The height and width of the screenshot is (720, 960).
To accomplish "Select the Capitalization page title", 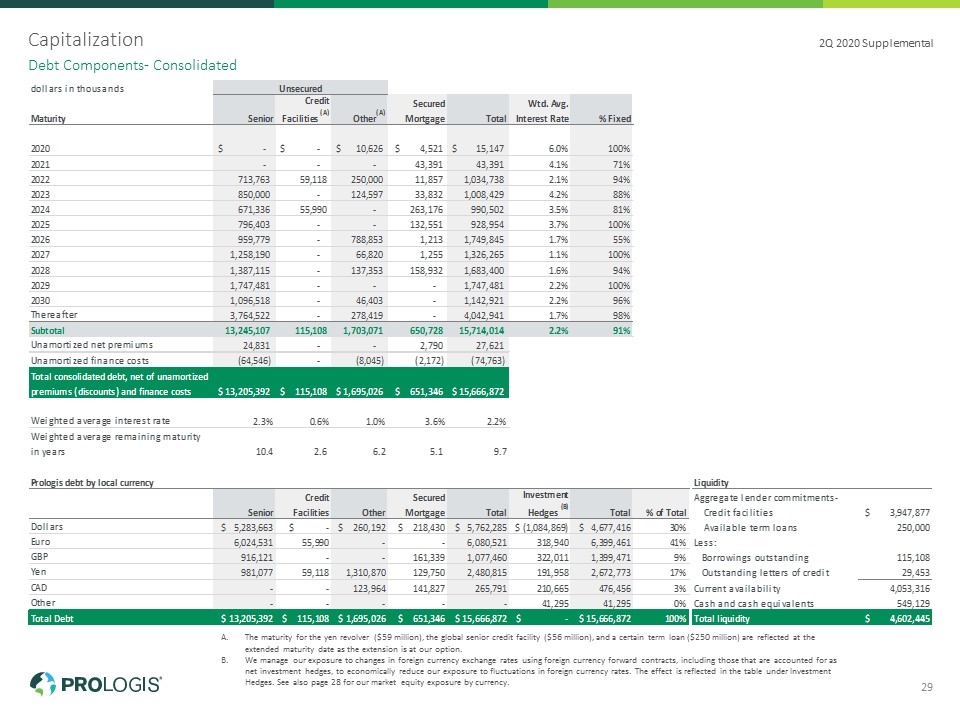I will [x=86, y=40].
